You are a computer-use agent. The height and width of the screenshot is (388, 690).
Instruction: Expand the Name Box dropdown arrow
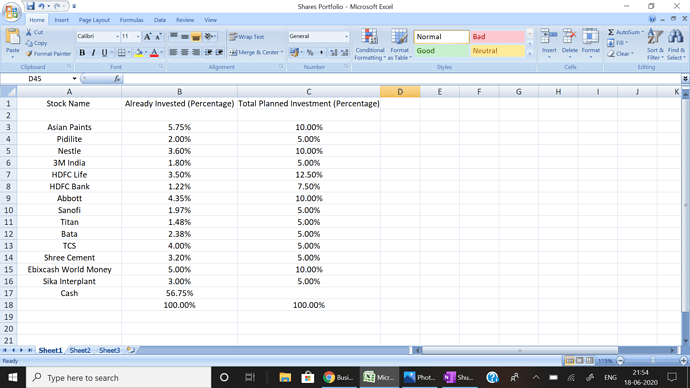pos(74,79)
